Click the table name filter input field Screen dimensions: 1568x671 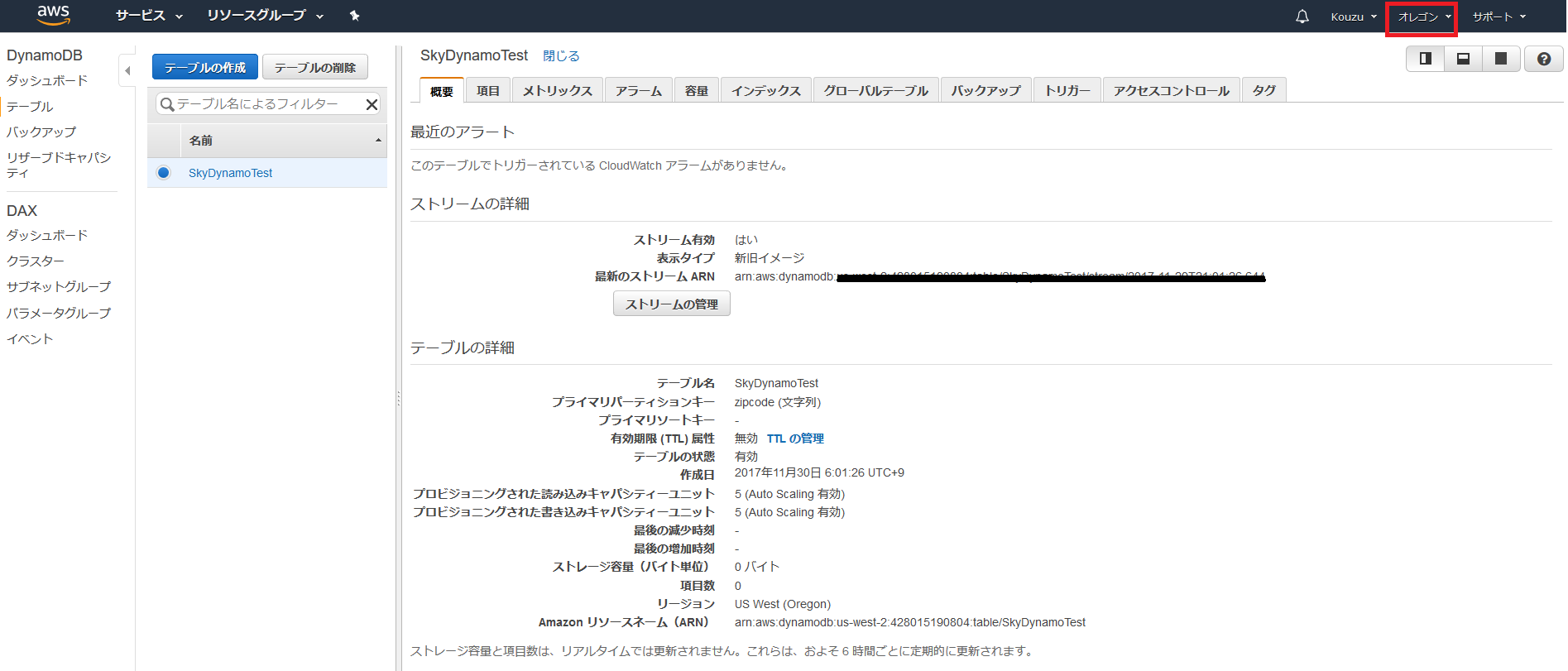[268, 104]
